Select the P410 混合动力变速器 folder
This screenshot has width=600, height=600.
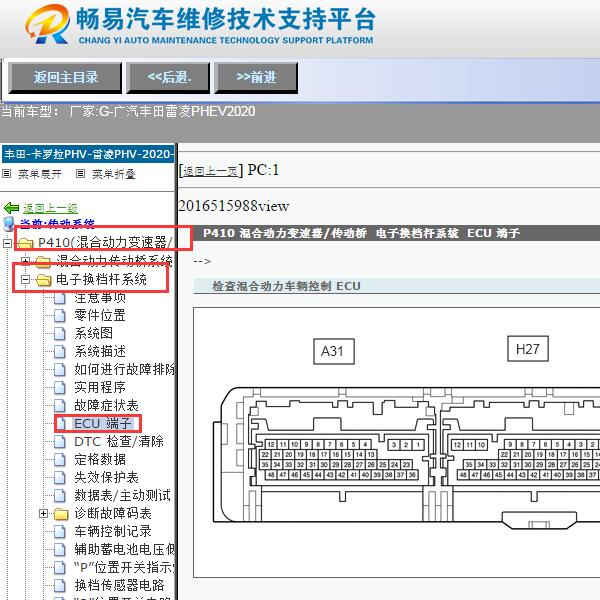click(105, 242)
